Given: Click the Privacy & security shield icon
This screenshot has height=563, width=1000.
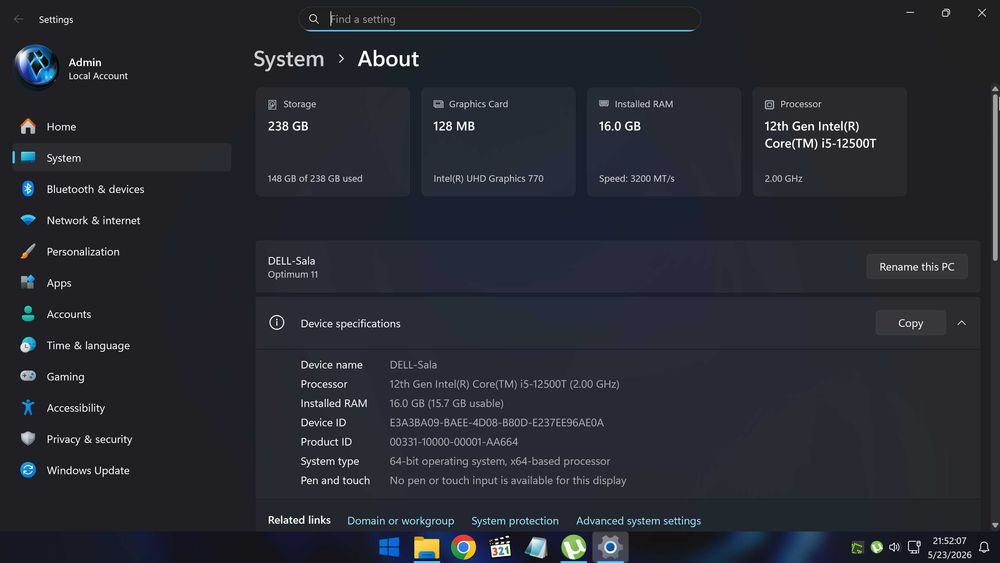Looking at the screenshot, I should (27, 439).
